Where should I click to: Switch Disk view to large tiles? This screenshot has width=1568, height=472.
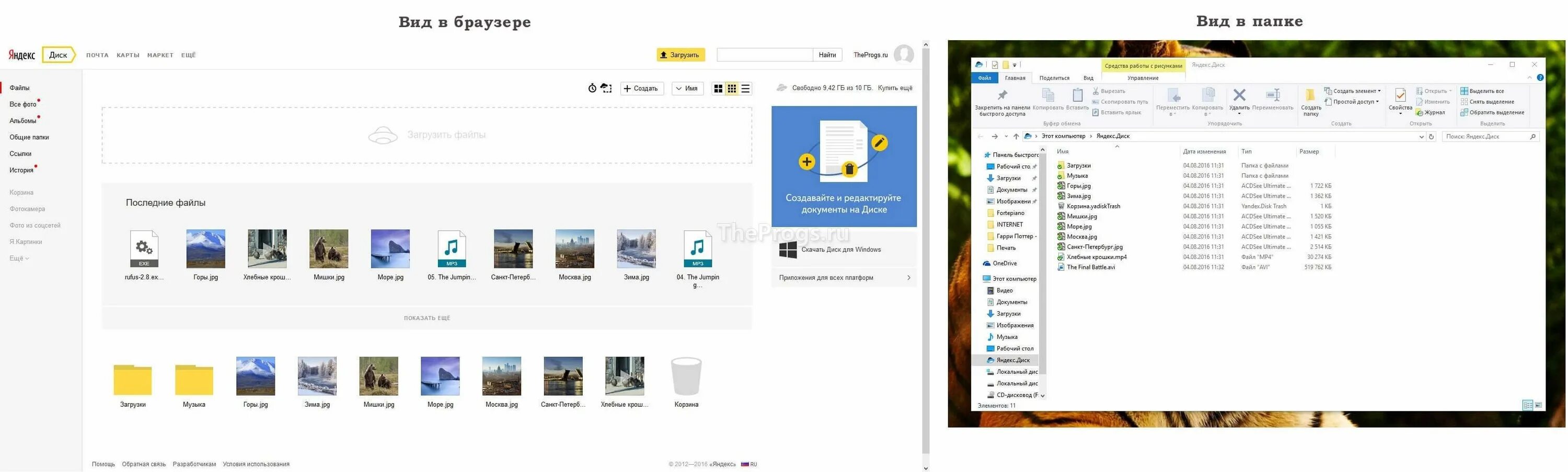(x=718, y=88)
